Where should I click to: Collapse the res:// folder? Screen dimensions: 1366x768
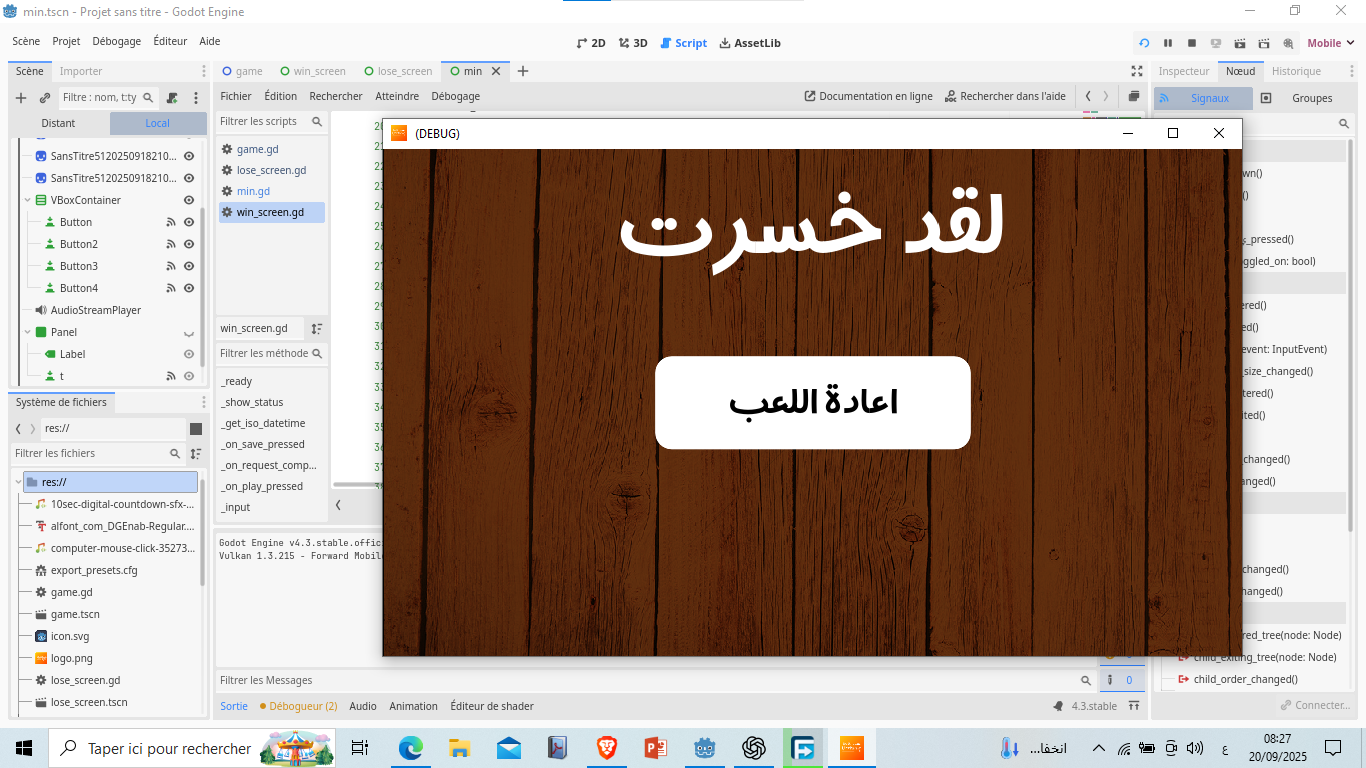click(x=19, y=482)
